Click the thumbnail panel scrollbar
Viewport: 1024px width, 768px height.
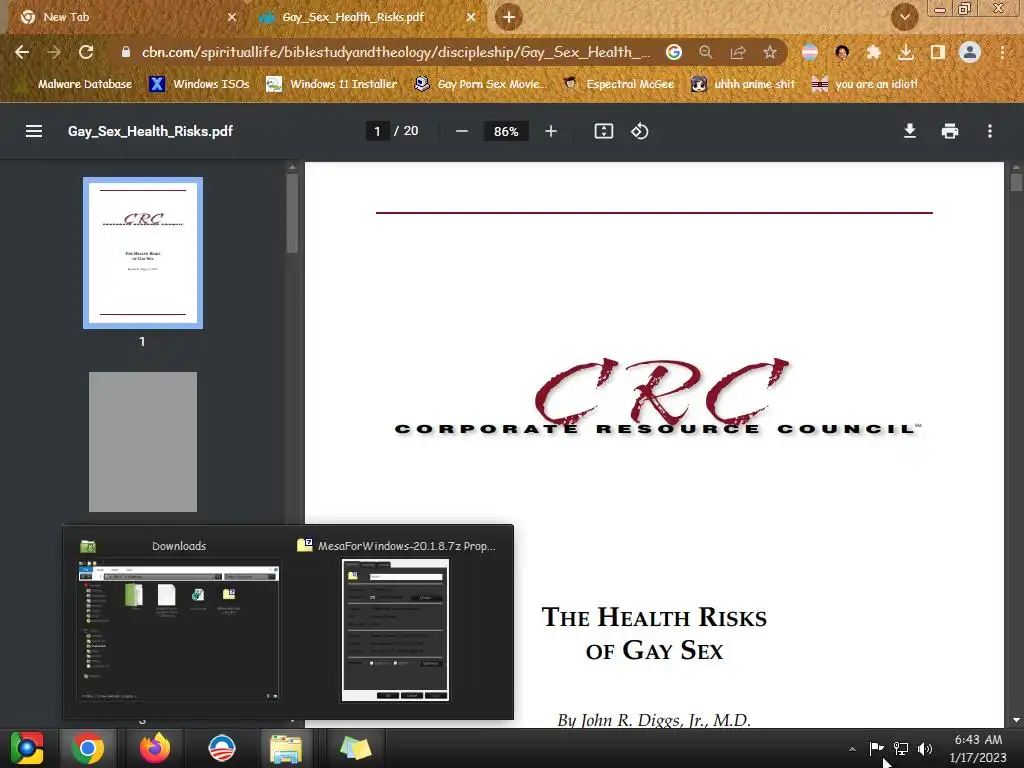pos(292,214)
